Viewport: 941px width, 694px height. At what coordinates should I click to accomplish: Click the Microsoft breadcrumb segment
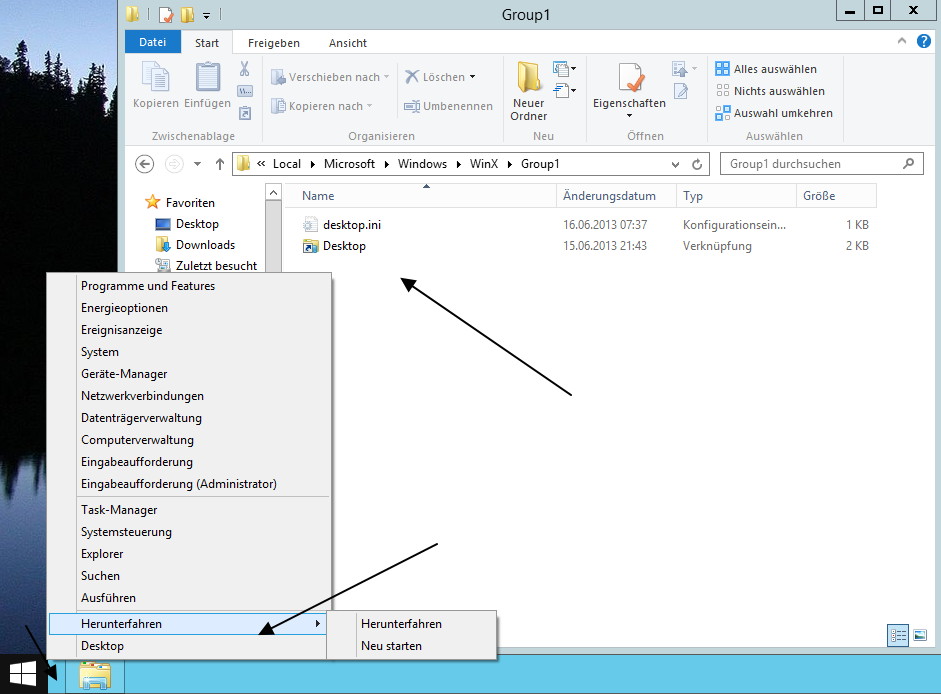click(x=349, y=164)
